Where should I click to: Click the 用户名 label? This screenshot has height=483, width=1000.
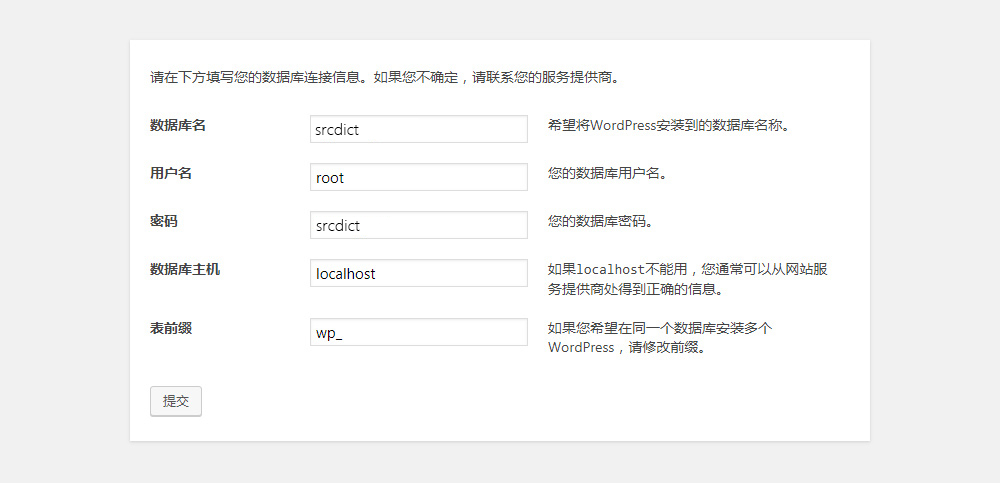tap(171, 173)
